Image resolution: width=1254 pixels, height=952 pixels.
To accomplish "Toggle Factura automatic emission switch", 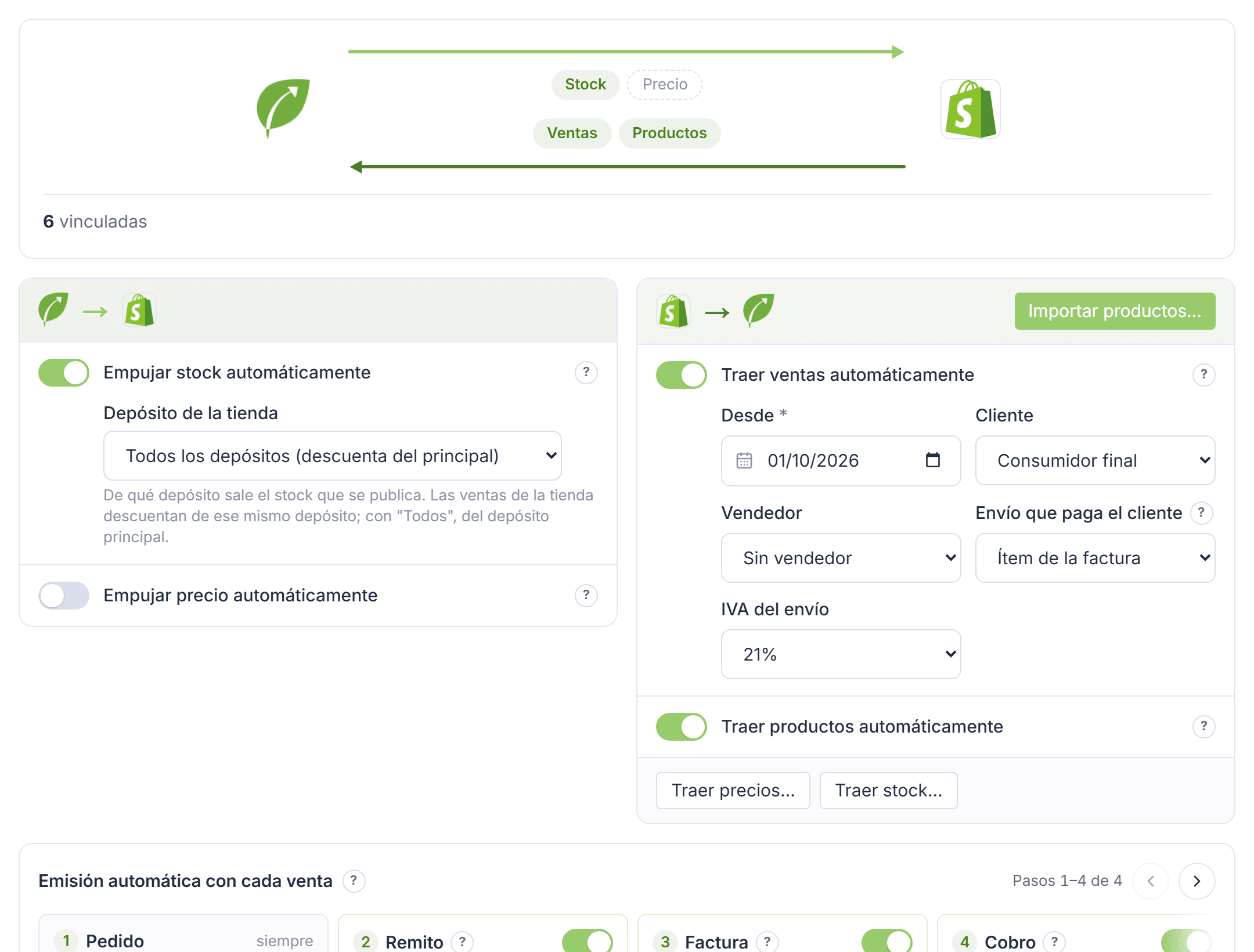I will tap(887, 940).
